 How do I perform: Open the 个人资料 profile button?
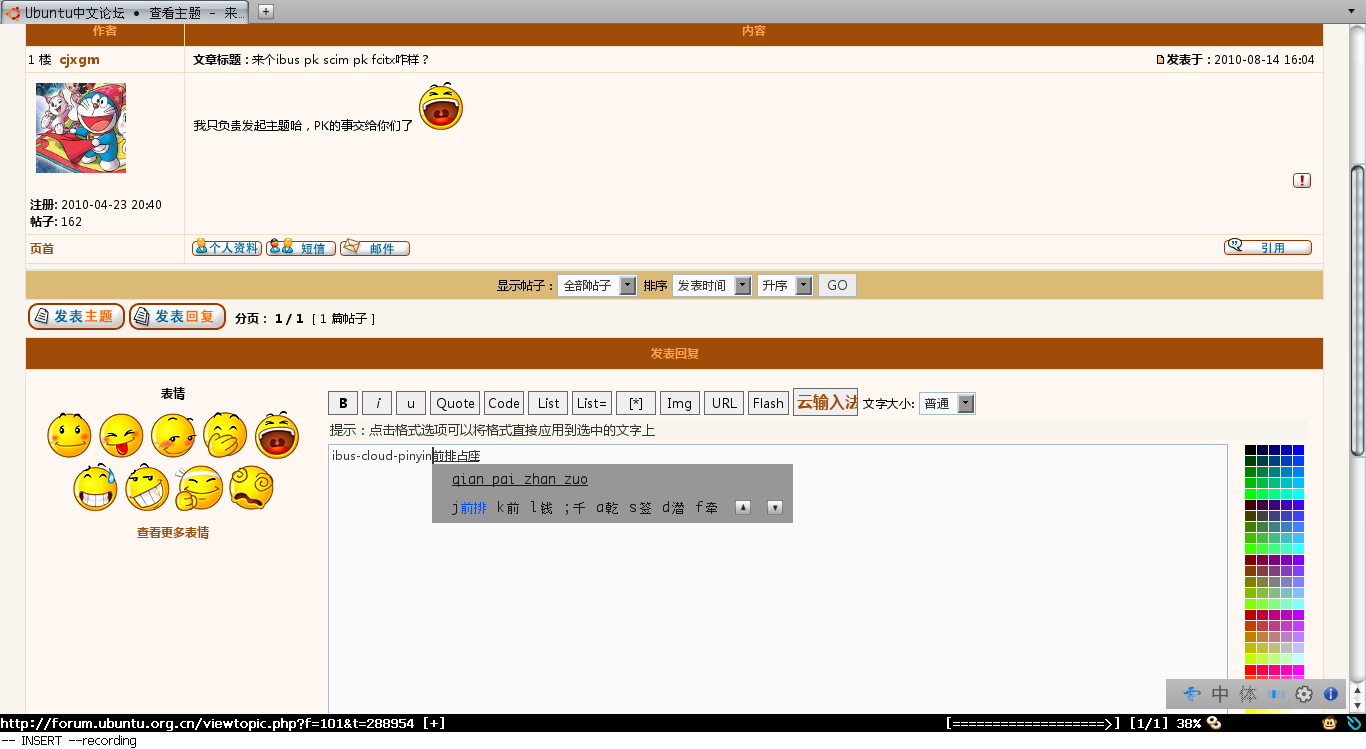227,248
